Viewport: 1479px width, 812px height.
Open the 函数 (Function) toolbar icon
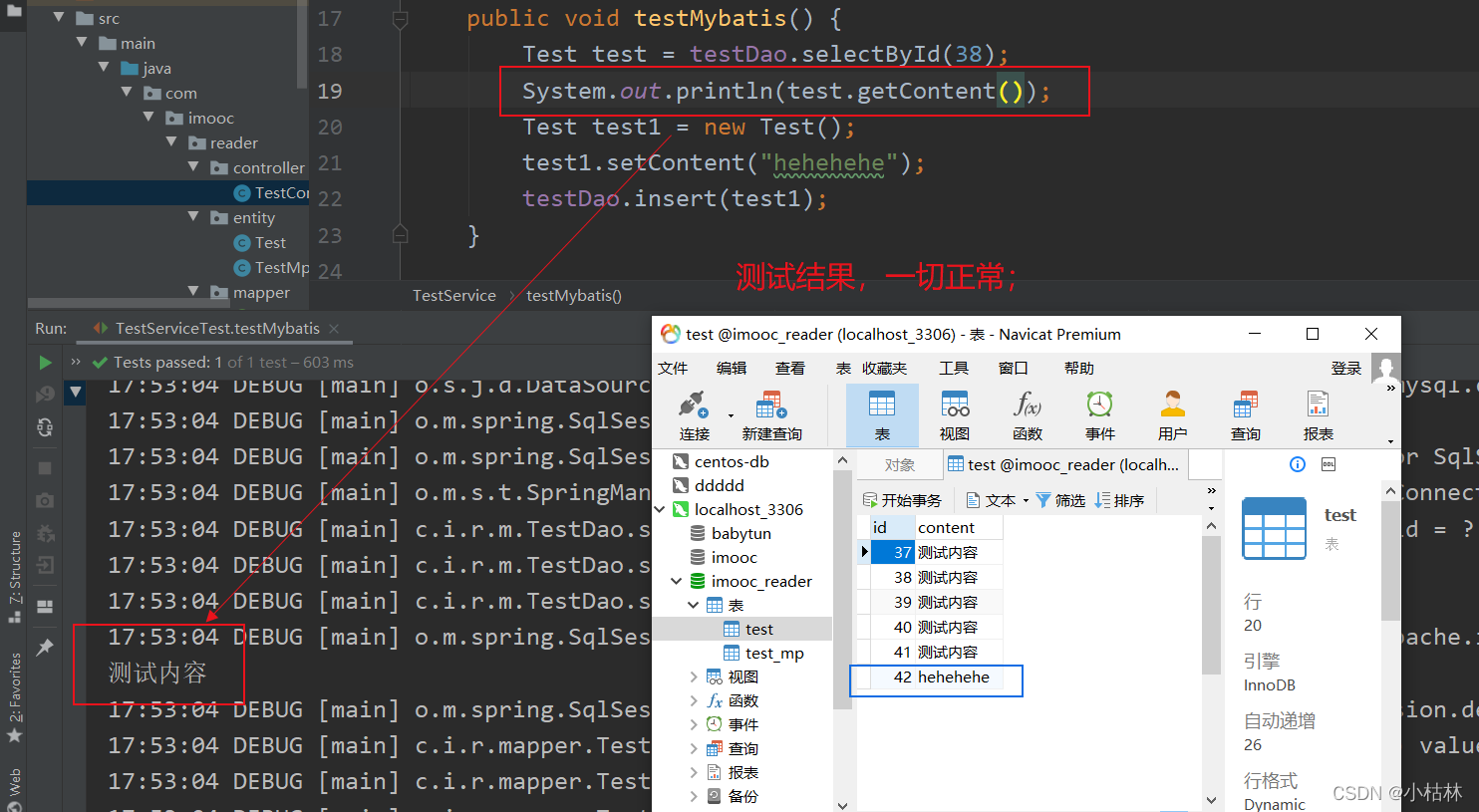pyautogui.click(x=1028, y=405)
